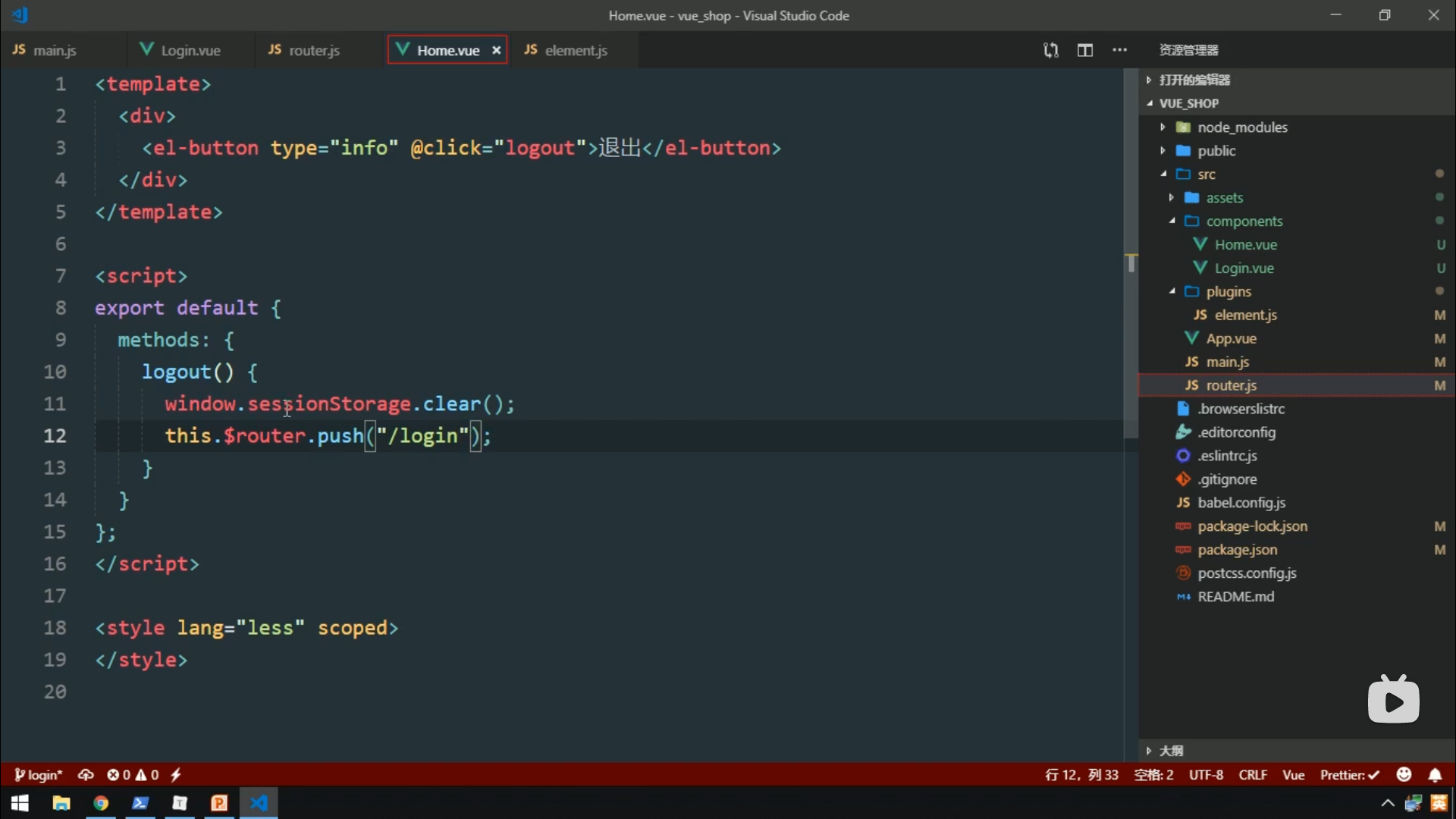
Task: Click the login* git branch indicator
Action: click(x=38, y=775)
